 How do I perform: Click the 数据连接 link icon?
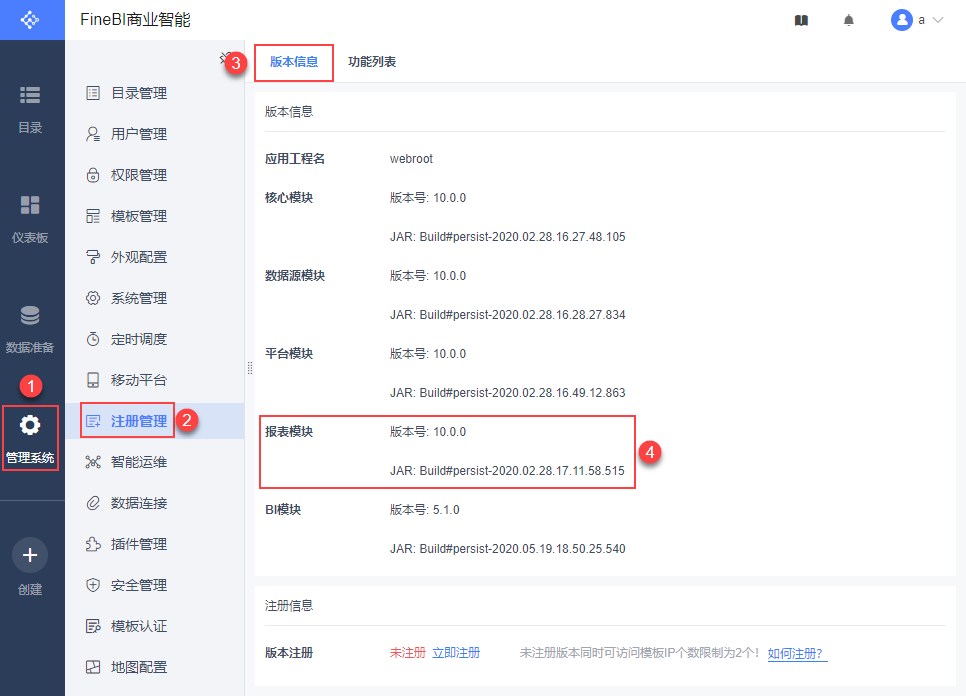coord(93,503)
